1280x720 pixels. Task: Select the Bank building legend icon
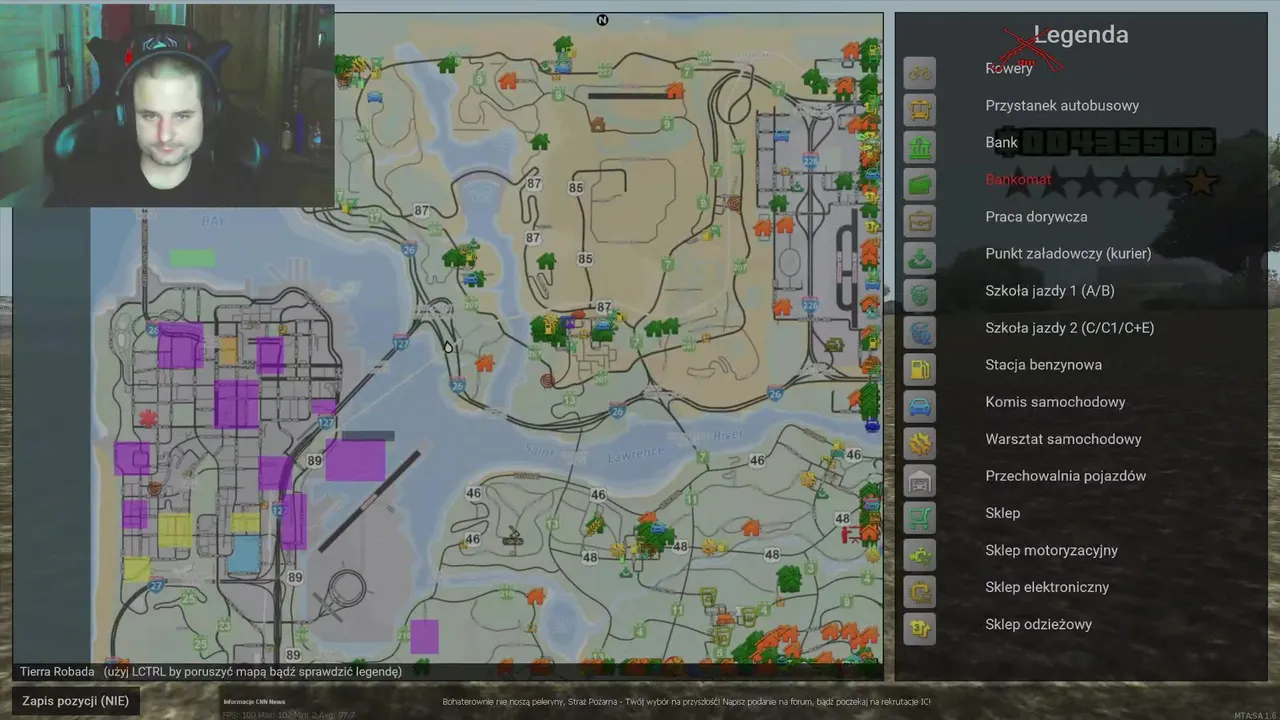pyautogui.click(x=920, y=146)
